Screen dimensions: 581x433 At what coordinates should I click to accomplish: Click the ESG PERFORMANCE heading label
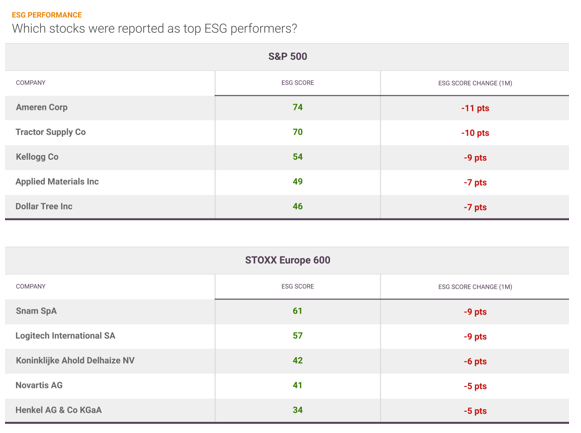[47, 15]
